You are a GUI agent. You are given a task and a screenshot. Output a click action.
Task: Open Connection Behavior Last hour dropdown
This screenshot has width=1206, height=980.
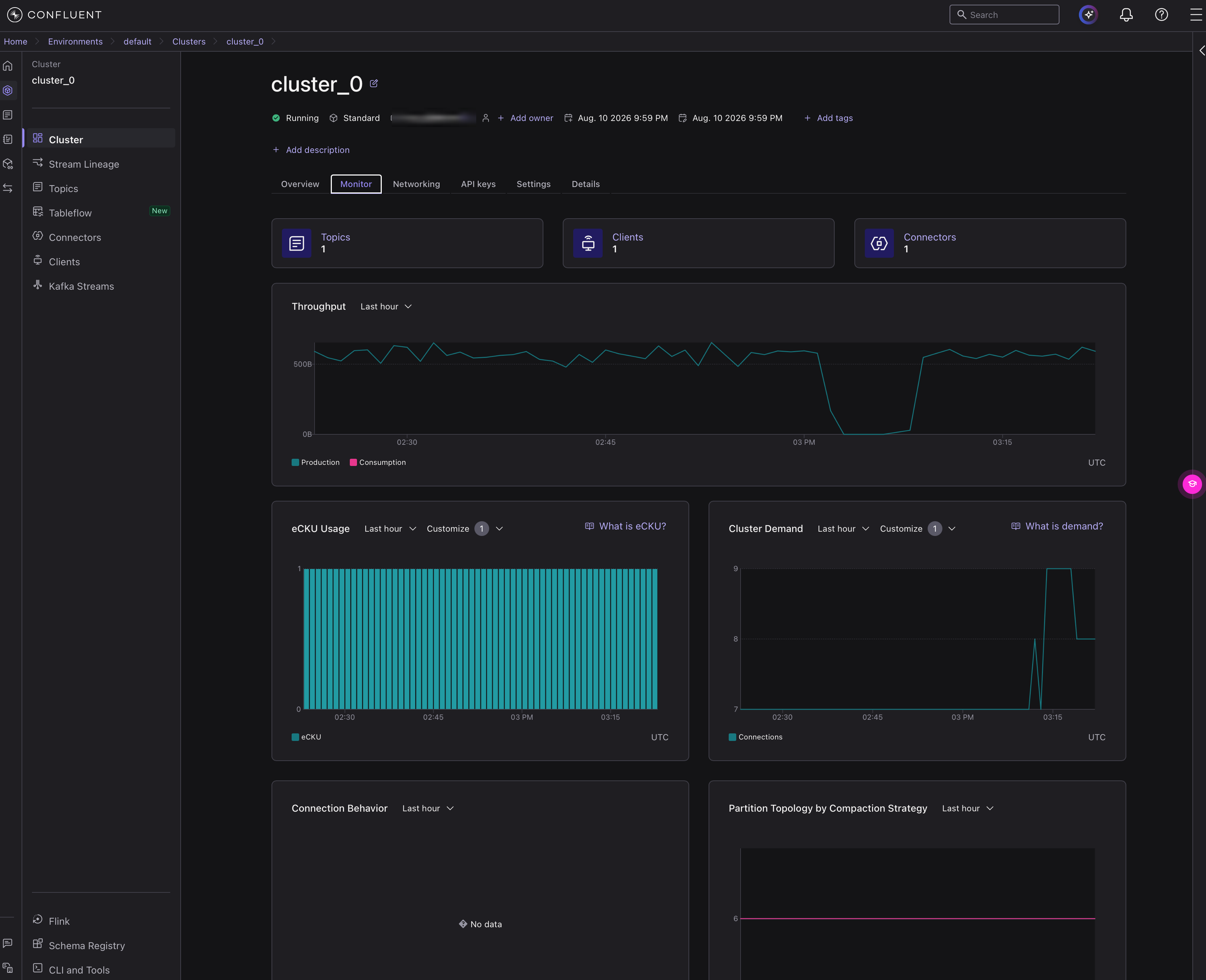[428, 808]
